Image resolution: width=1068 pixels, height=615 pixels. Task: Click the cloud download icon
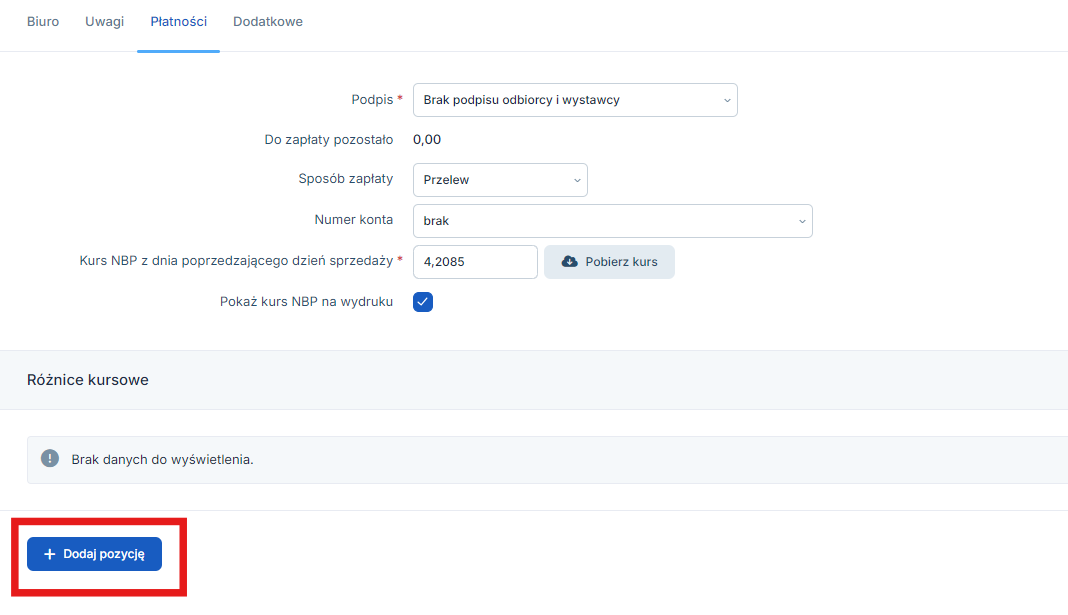[569, 262]
